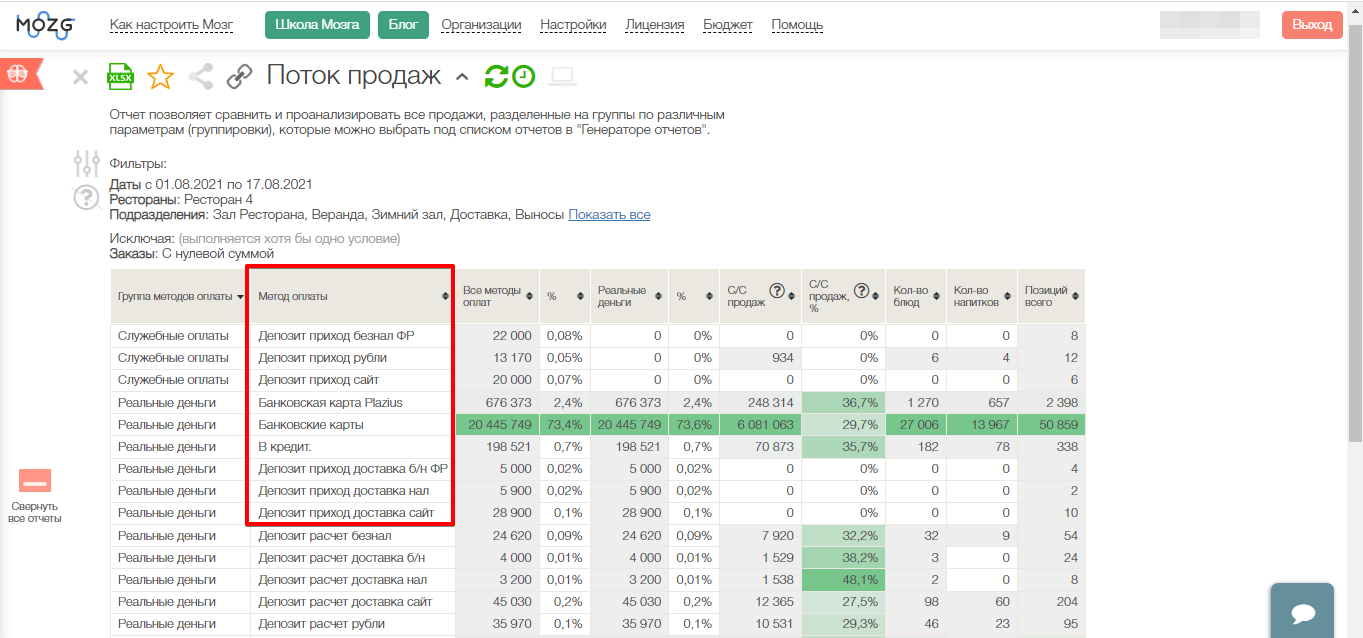Open the filter sliders settings icon
1363x638 pixels.
87,163
